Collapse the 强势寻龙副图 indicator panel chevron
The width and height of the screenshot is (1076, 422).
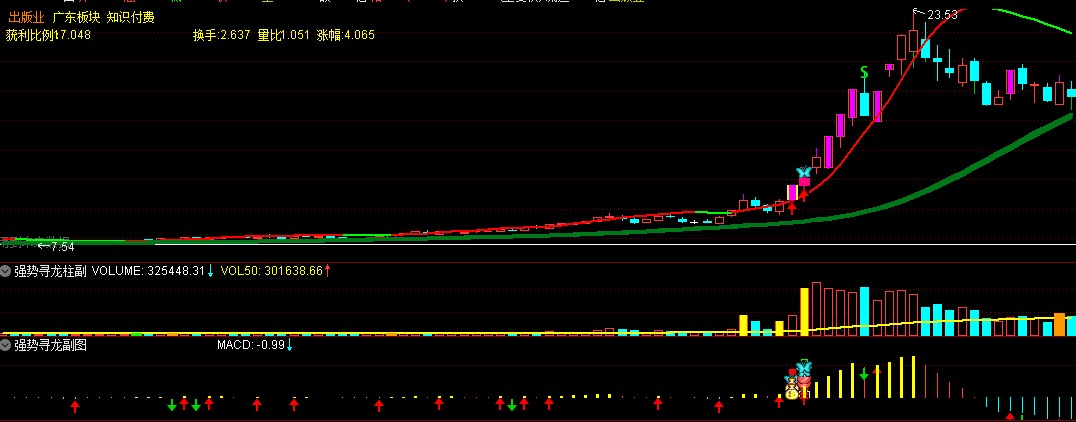6,345
